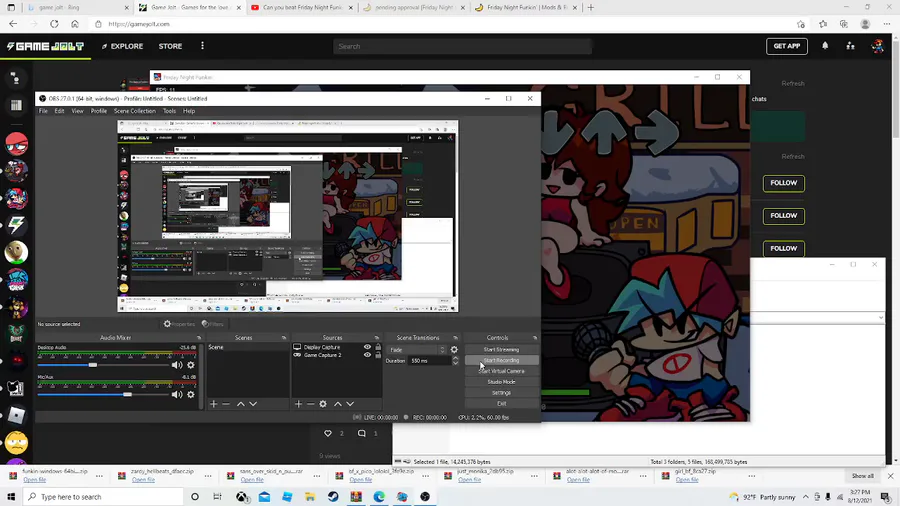Remove selected source with minus icon

(x=311, y=404)
